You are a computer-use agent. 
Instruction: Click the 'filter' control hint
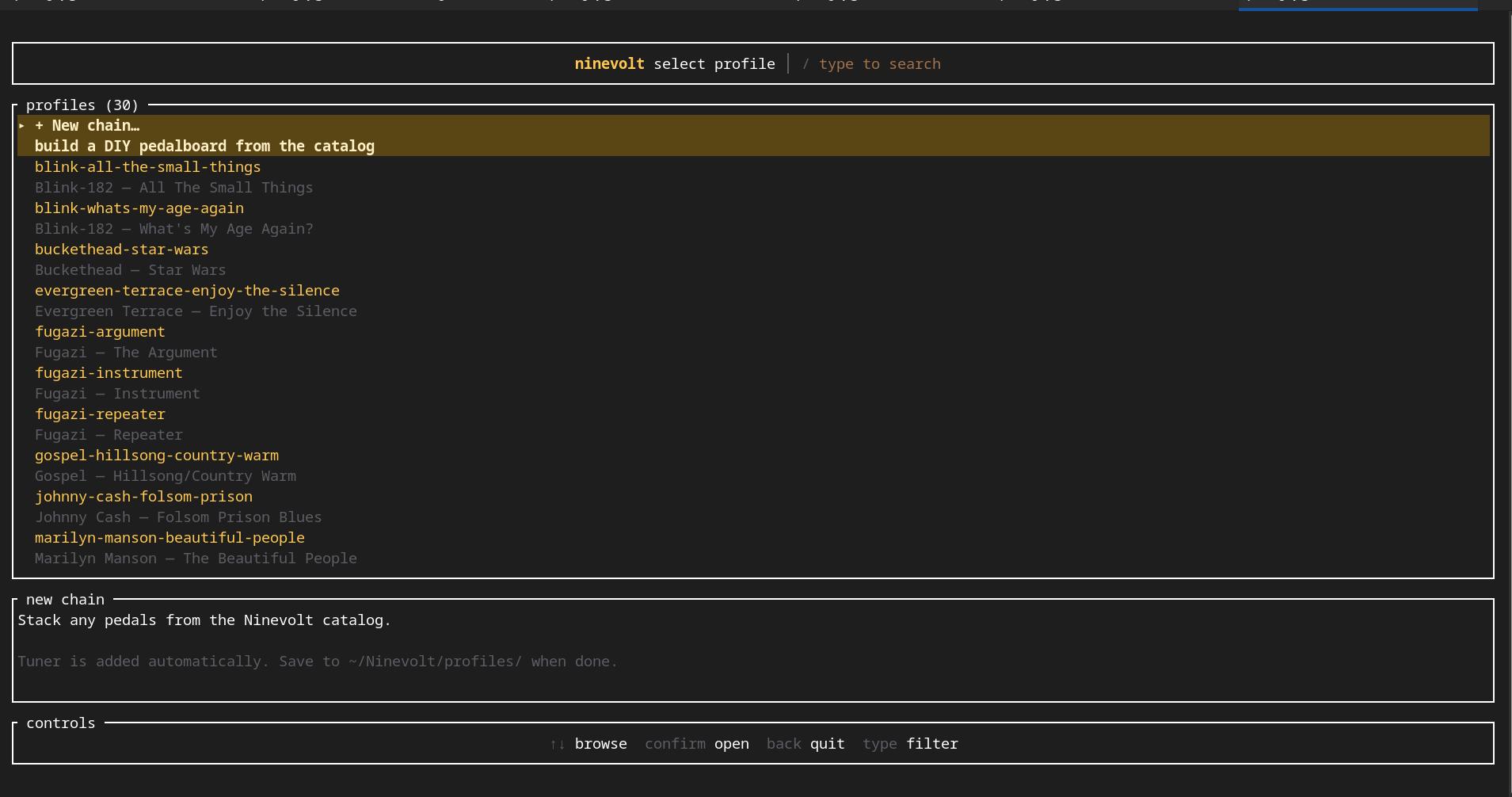point(932,743)
